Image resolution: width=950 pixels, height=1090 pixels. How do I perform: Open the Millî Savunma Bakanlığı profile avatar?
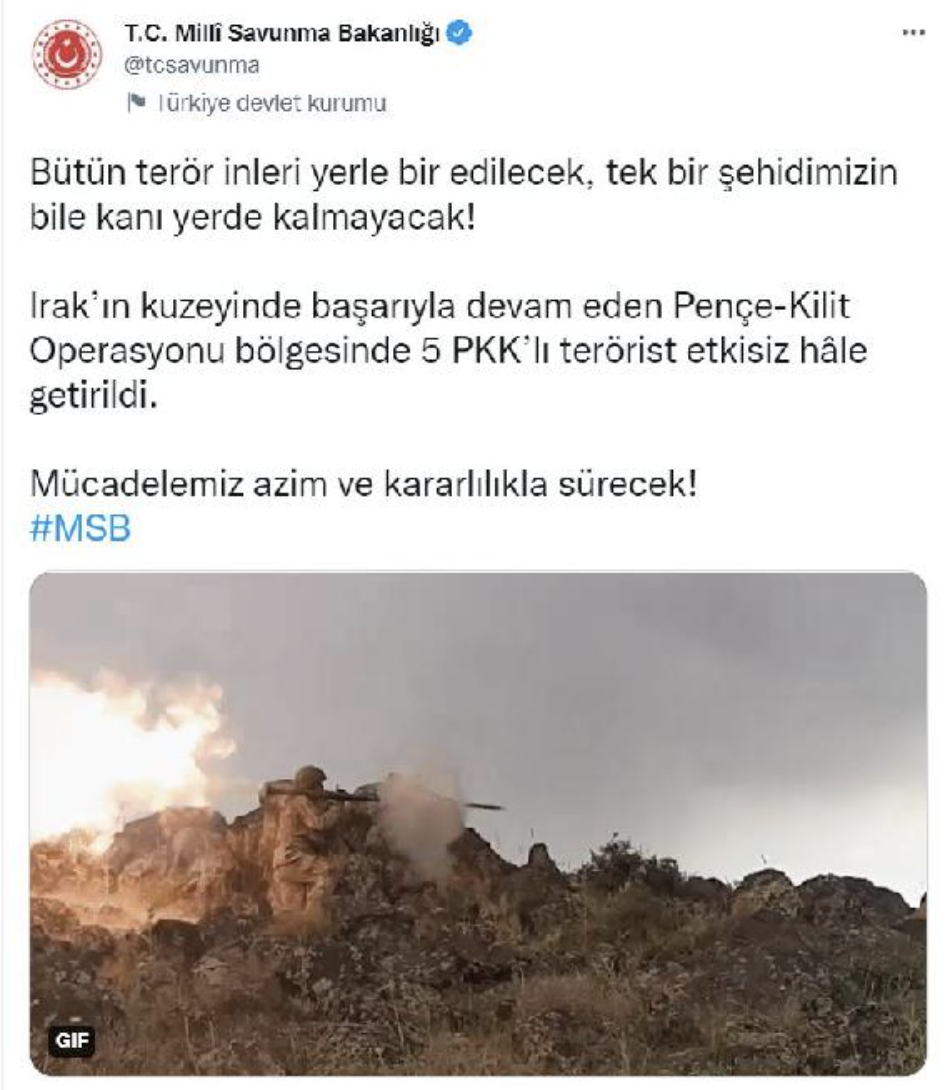point(67,54)
